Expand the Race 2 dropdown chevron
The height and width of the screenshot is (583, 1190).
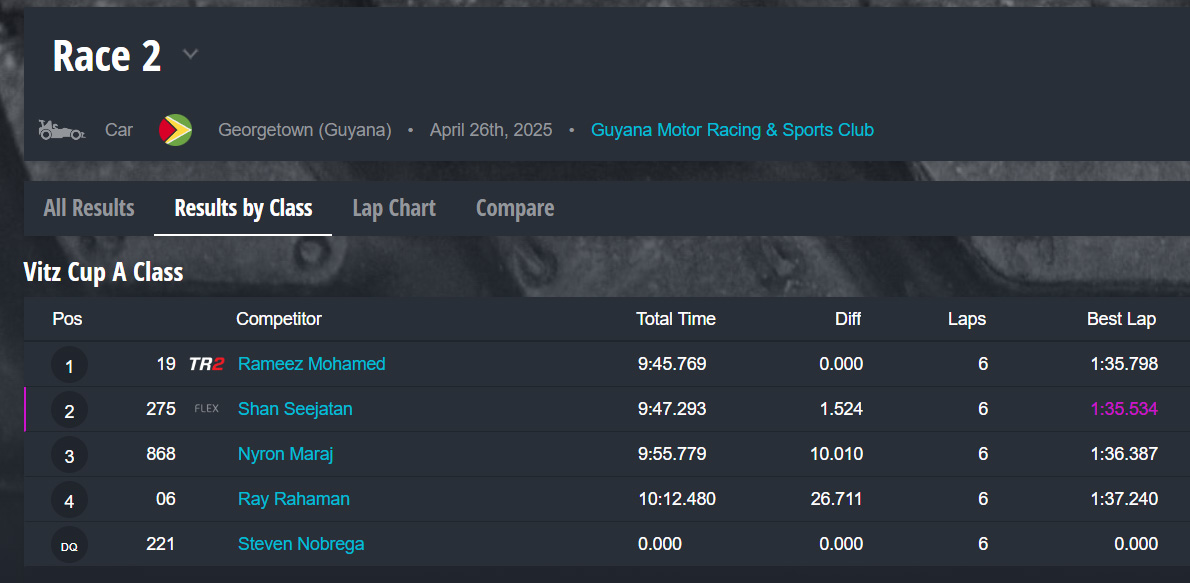coord(190,54)
